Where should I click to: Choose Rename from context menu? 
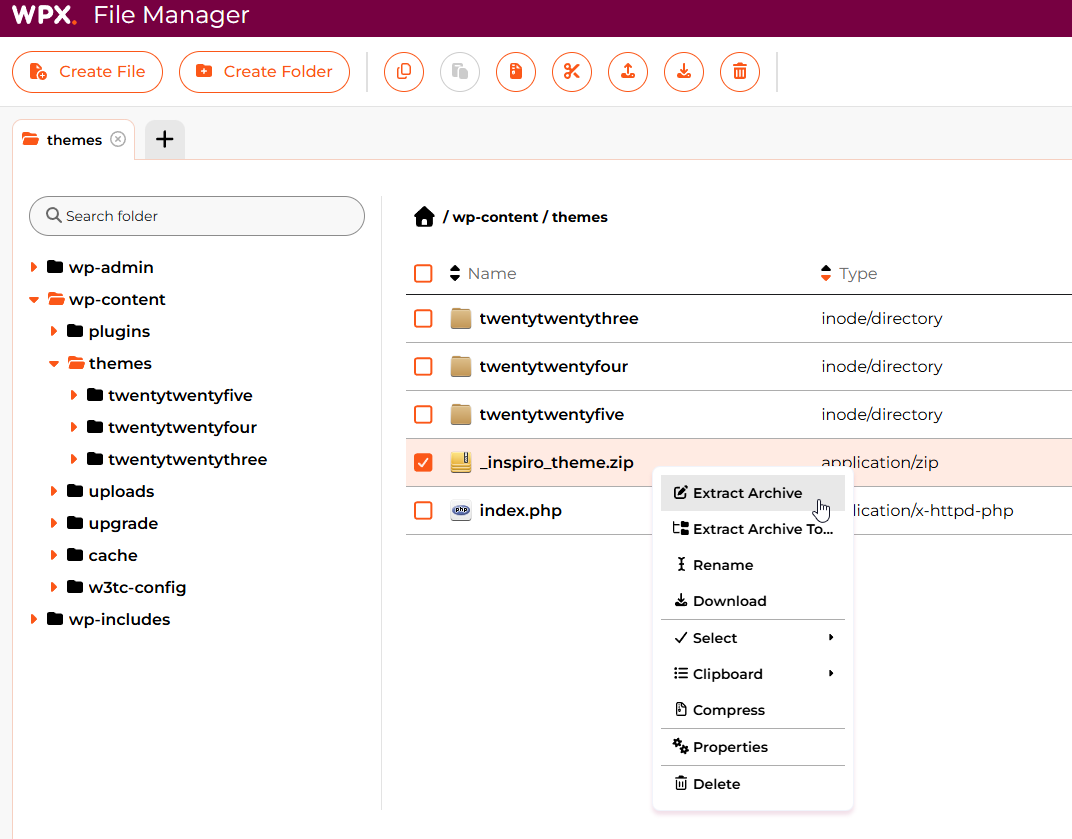[x=753, y=565]
